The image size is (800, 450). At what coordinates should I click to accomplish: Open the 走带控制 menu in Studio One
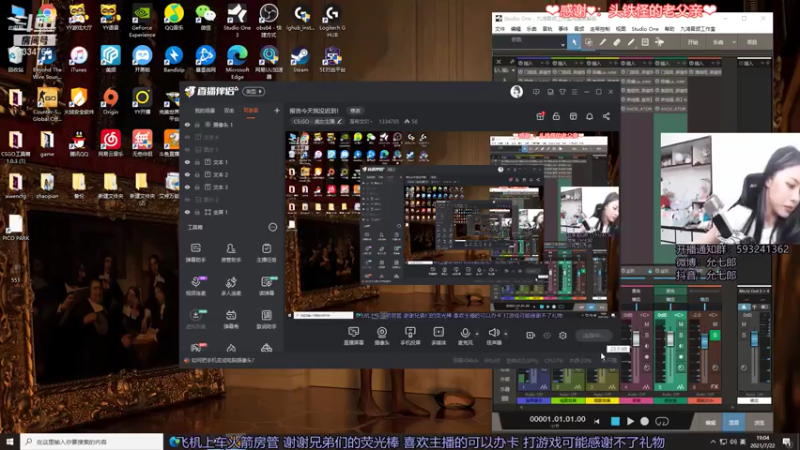click(599, 29)
